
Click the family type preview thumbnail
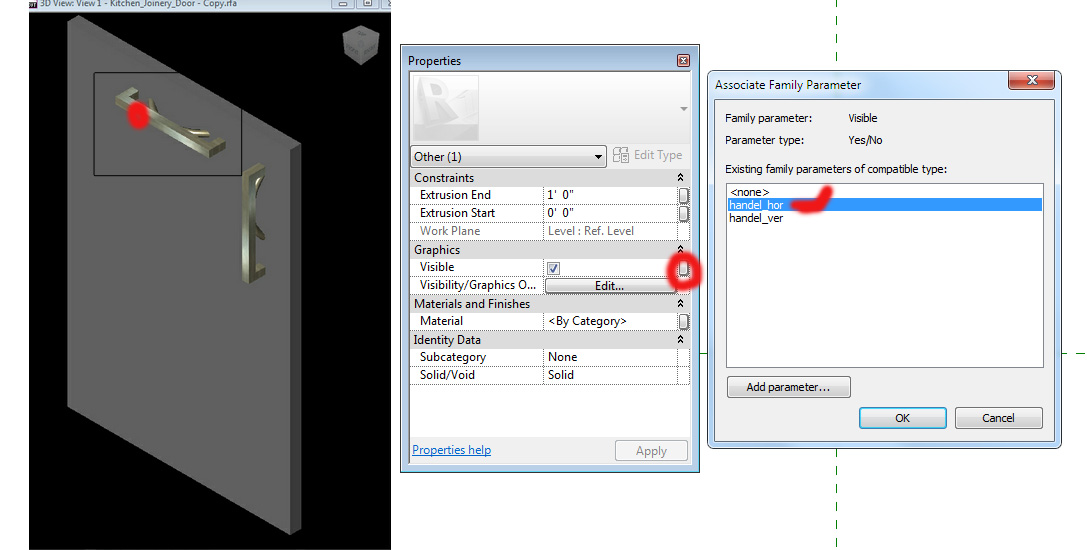pos(446,108)
